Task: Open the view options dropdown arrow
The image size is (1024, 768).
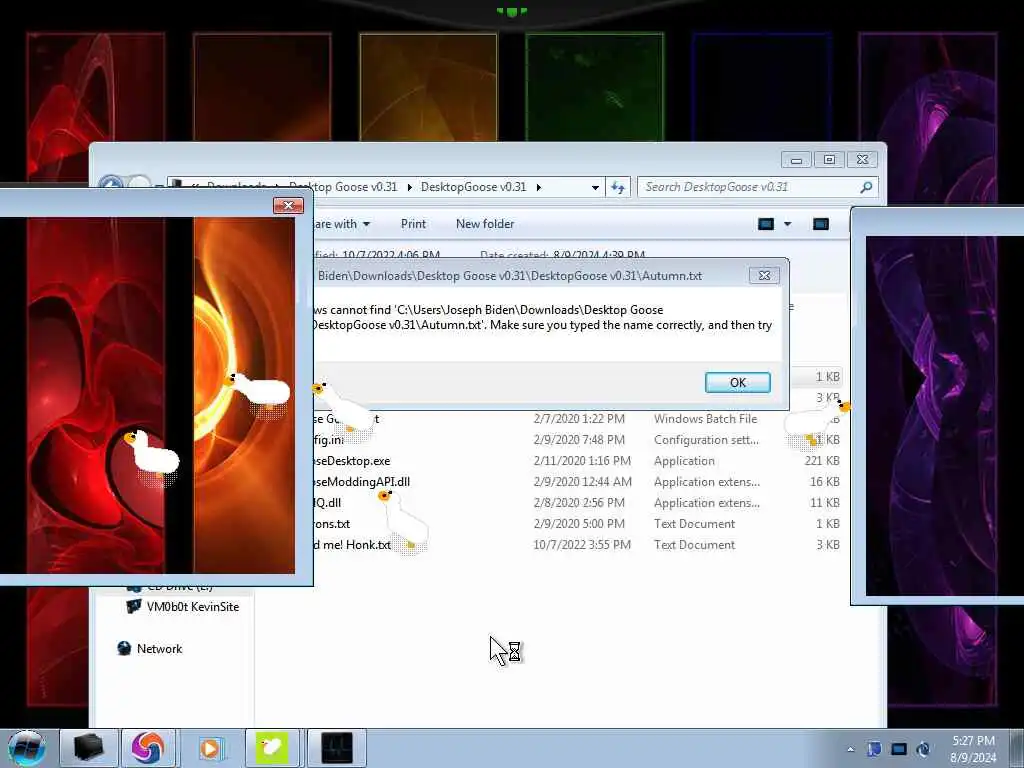Action: click(x=788, y=224)
